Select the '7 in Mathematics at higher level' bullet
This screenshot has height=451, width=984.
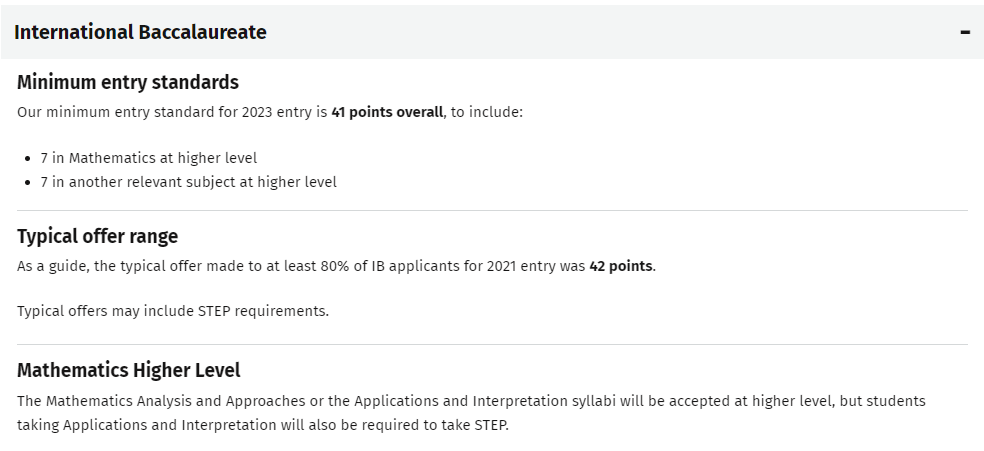point(149,158)
